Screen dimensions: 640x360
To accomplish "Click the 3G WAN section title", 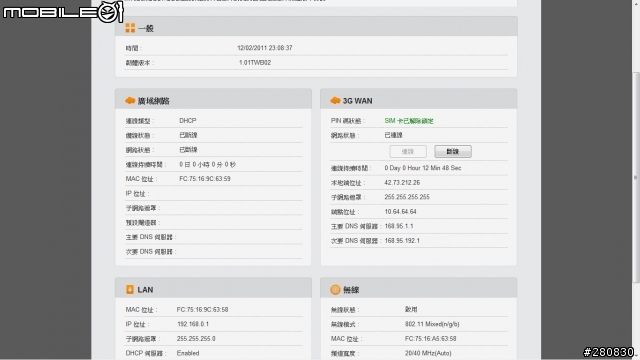I will (358, 101).
